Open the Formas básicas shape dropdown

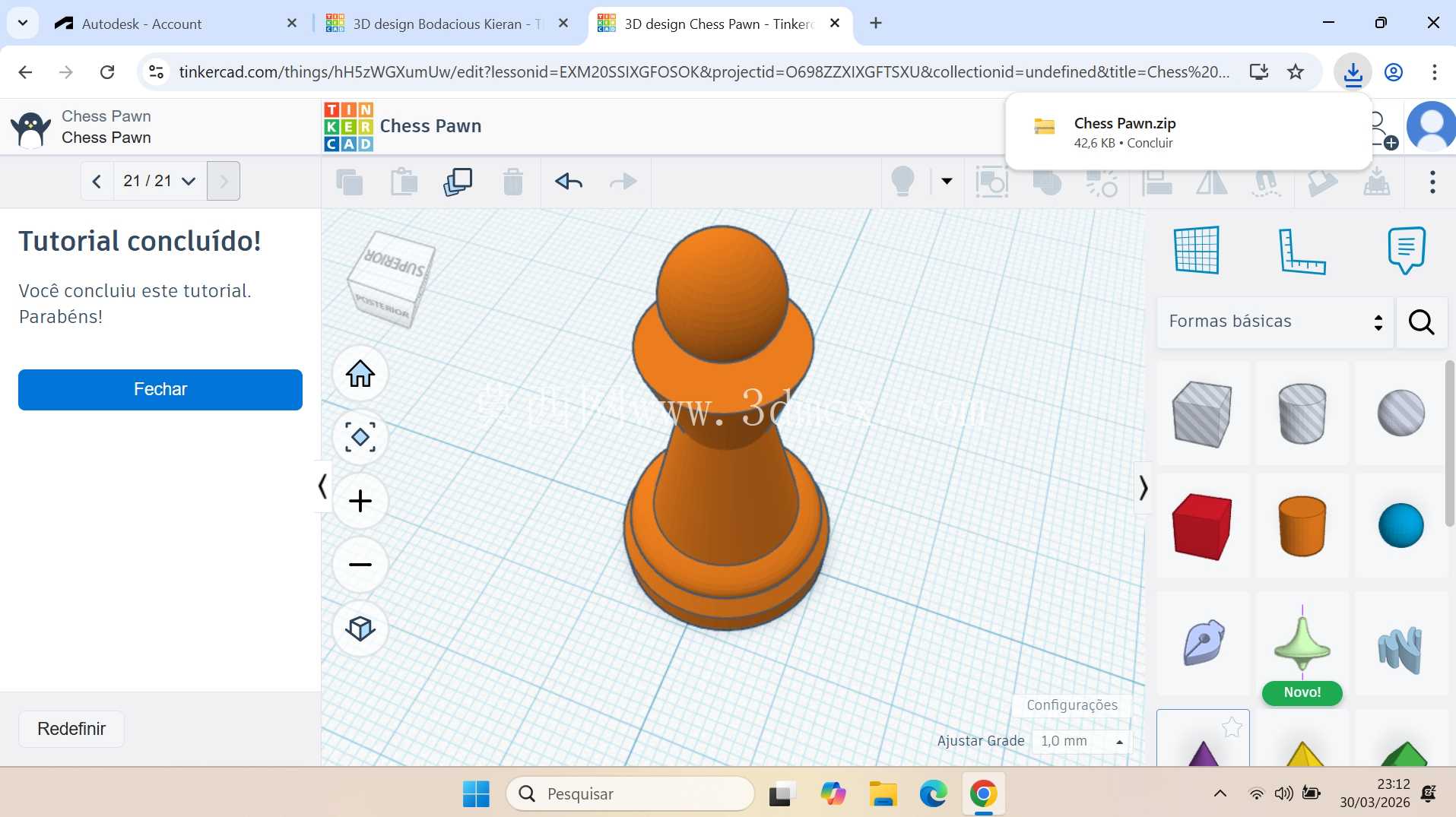pos(1275,322)
